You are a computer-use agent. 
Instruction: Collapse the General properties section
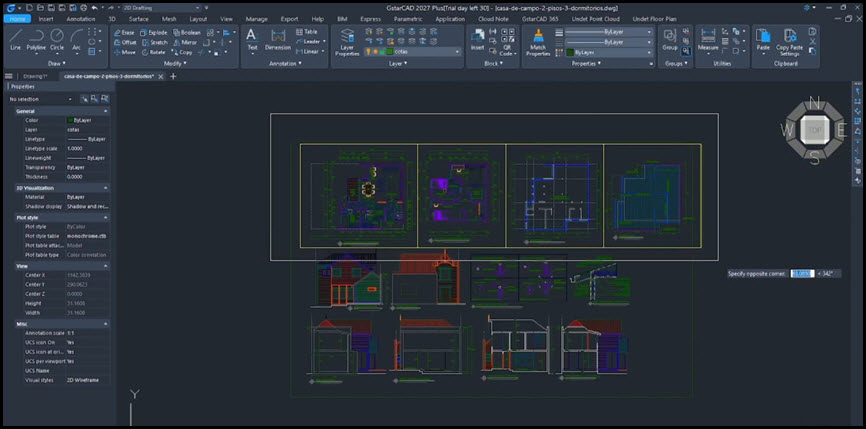[x=105, y=111]
